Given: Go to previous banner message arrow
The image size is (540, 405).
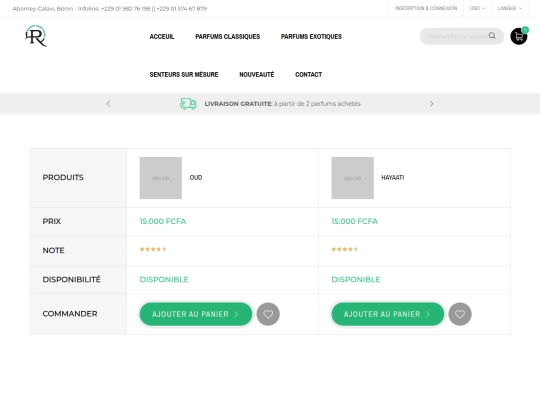Looking at the screenshot, I should (x=108, y=104).
